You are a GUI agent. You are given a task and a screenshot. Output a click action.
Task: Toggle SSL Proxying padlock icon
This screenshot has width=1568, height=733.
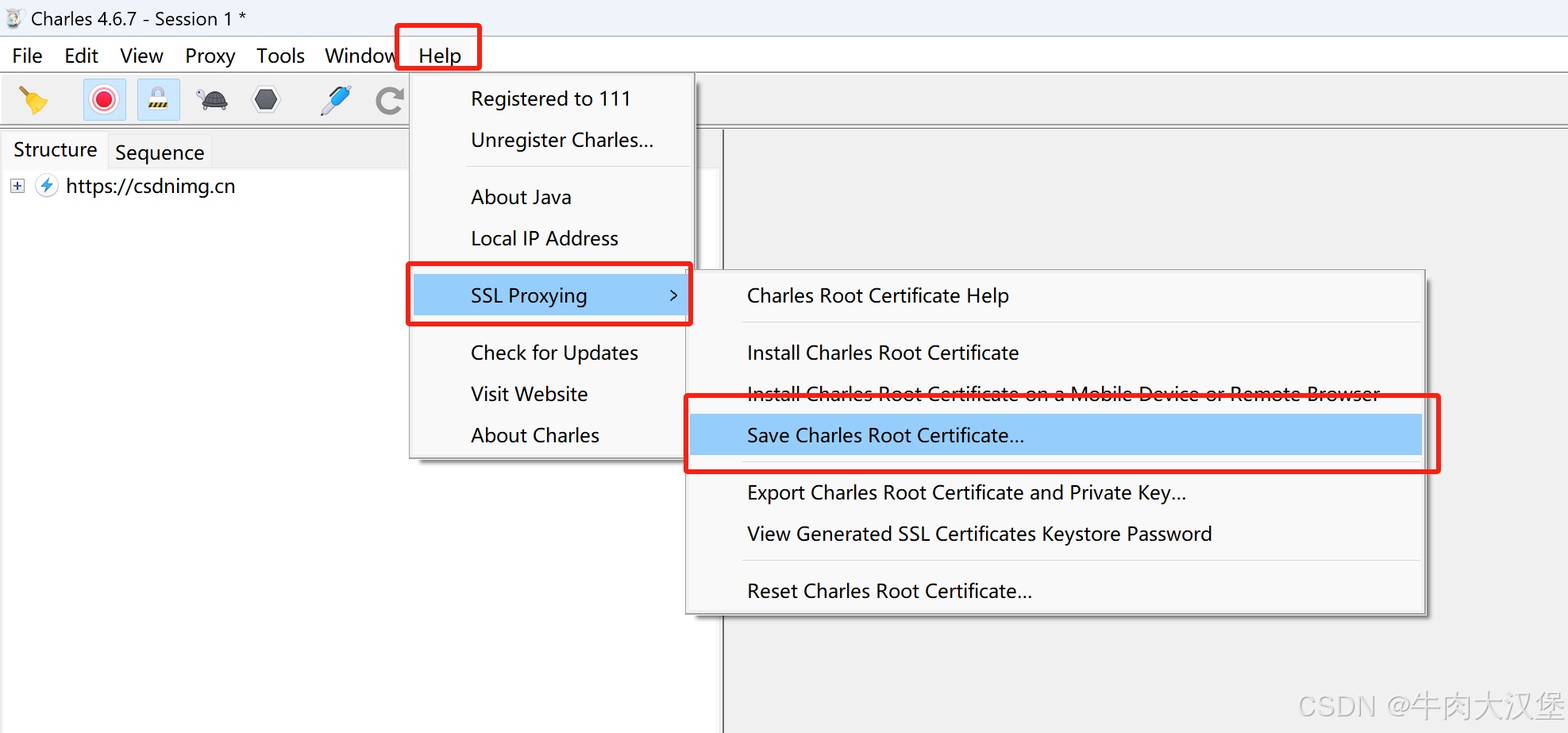click(x=158, y=99)
